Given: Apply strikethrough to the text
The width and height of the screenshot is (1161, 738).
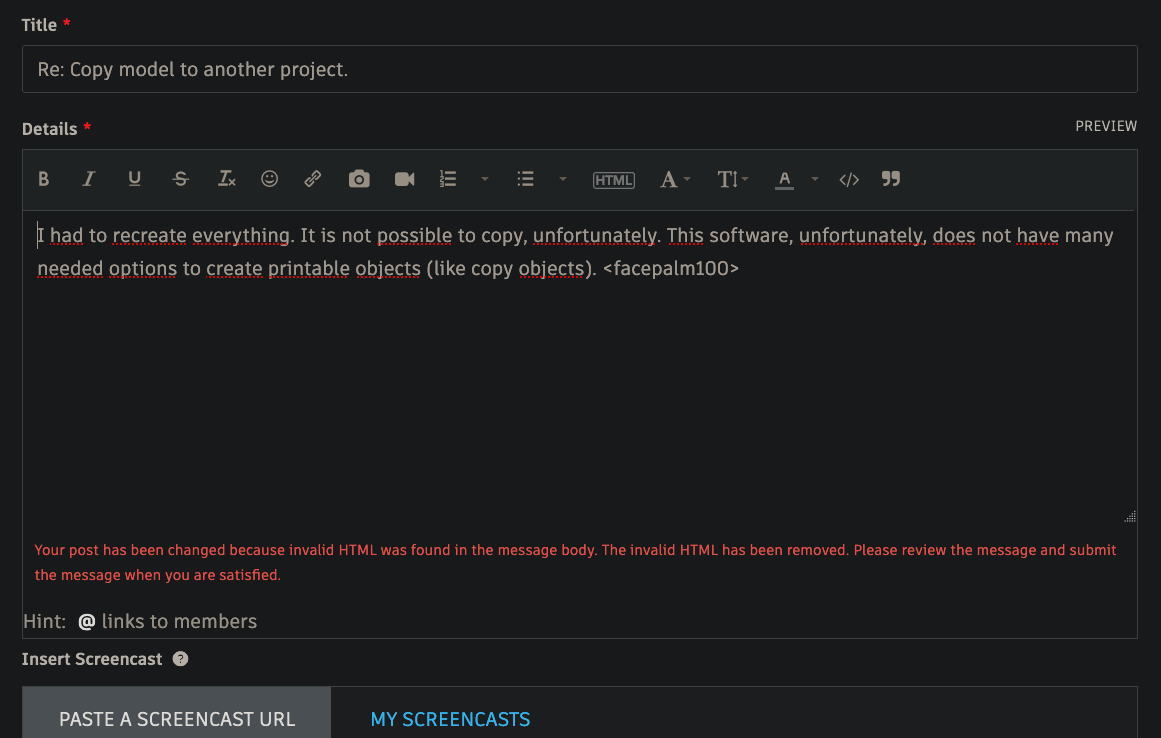Looking at the screenshot, I should [181, 179].
